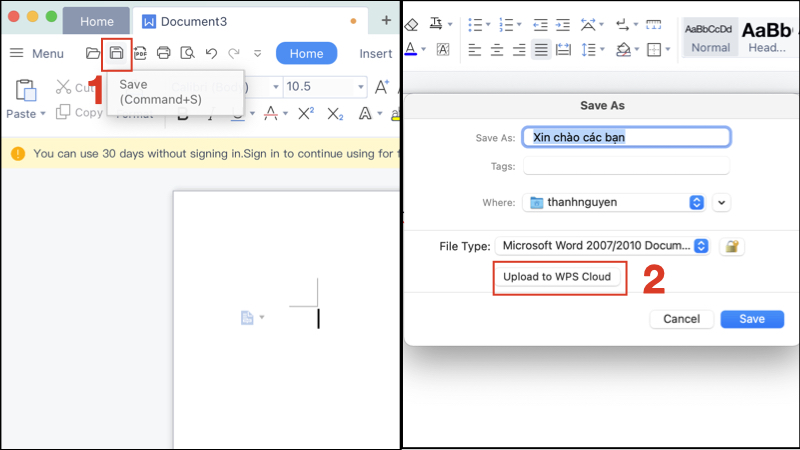800x450 pixels.
Task: Switch to the Home ribbon tab
Action: pyautogui.click(x=306, y=54)
